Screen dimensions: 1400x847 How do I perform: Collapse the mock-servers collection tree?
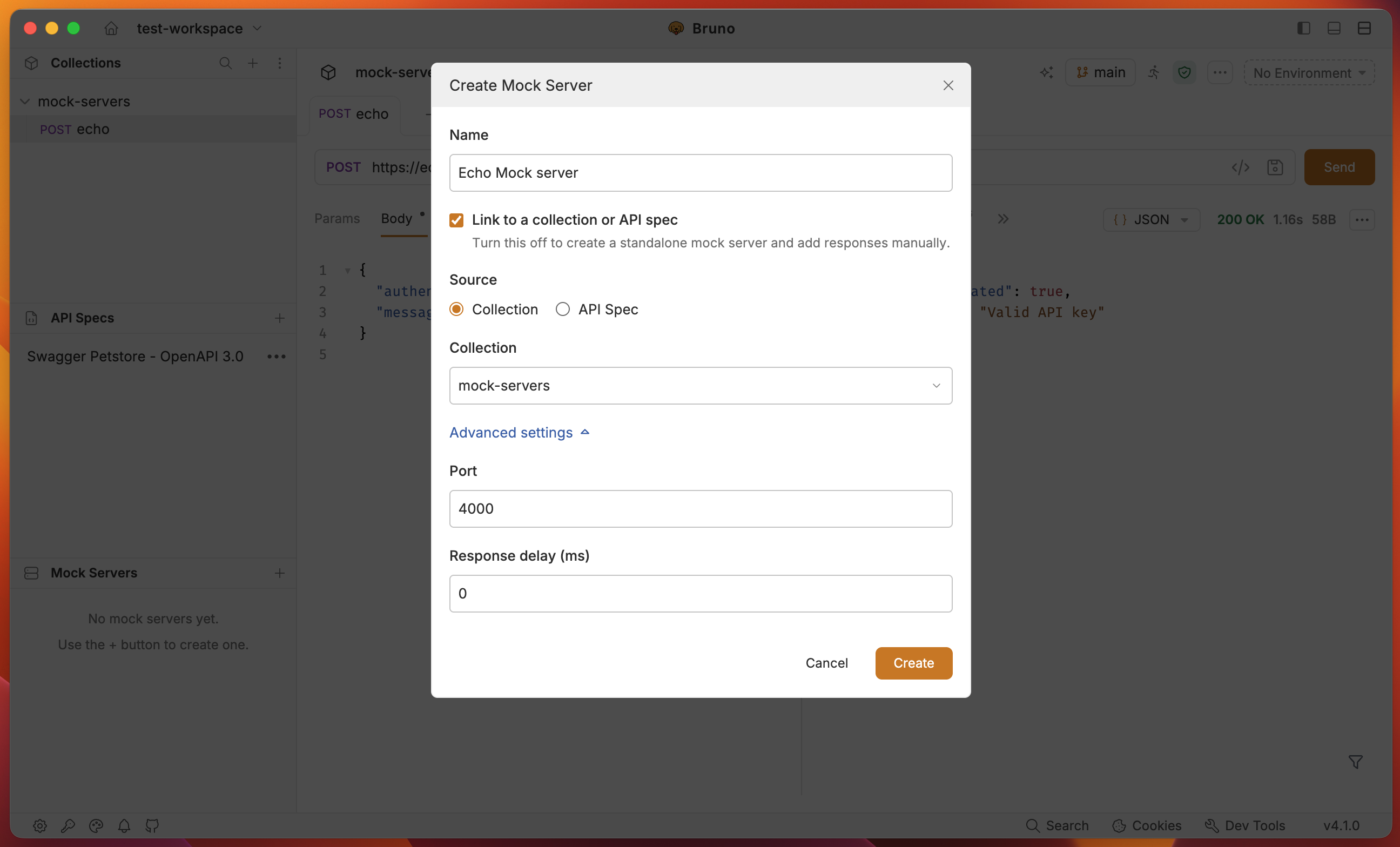pos(25,101)
